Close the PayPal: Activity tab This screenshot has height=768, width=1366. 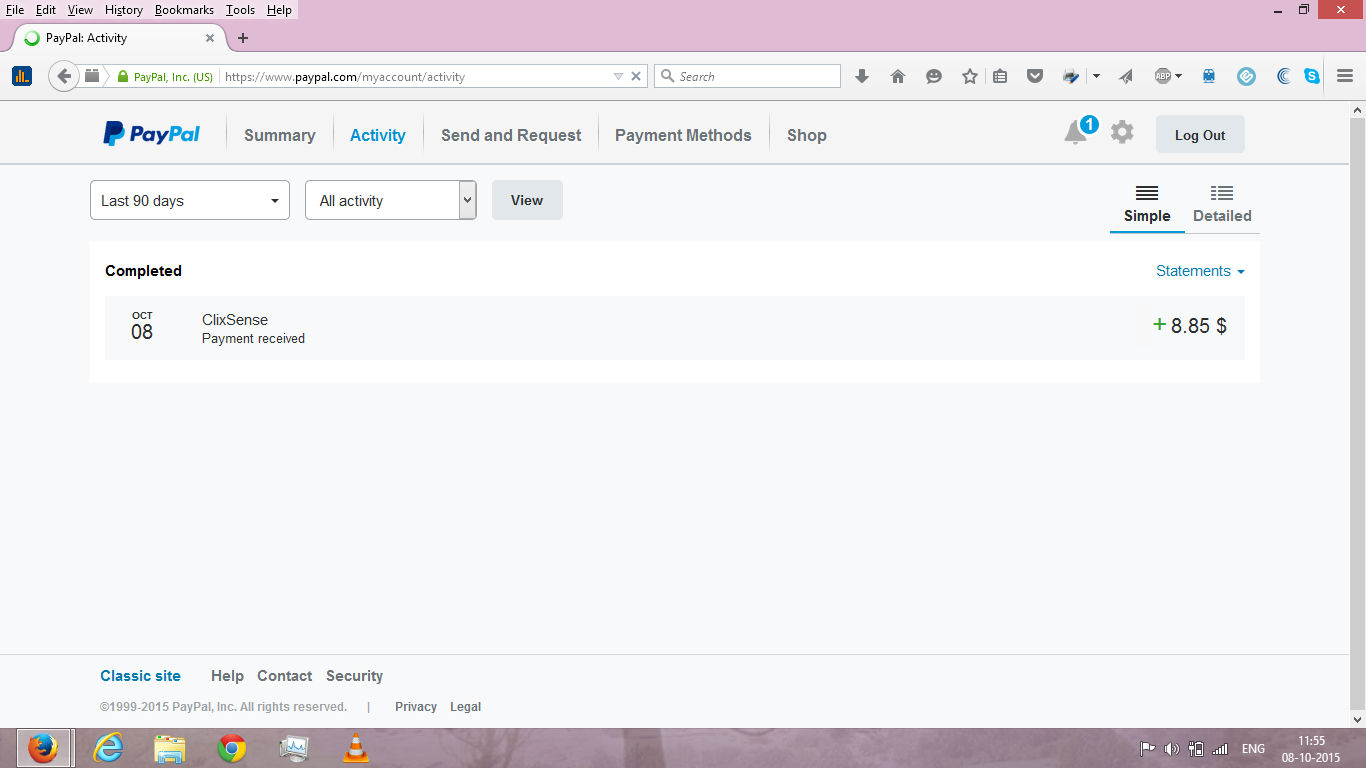[x=210, y=38]
